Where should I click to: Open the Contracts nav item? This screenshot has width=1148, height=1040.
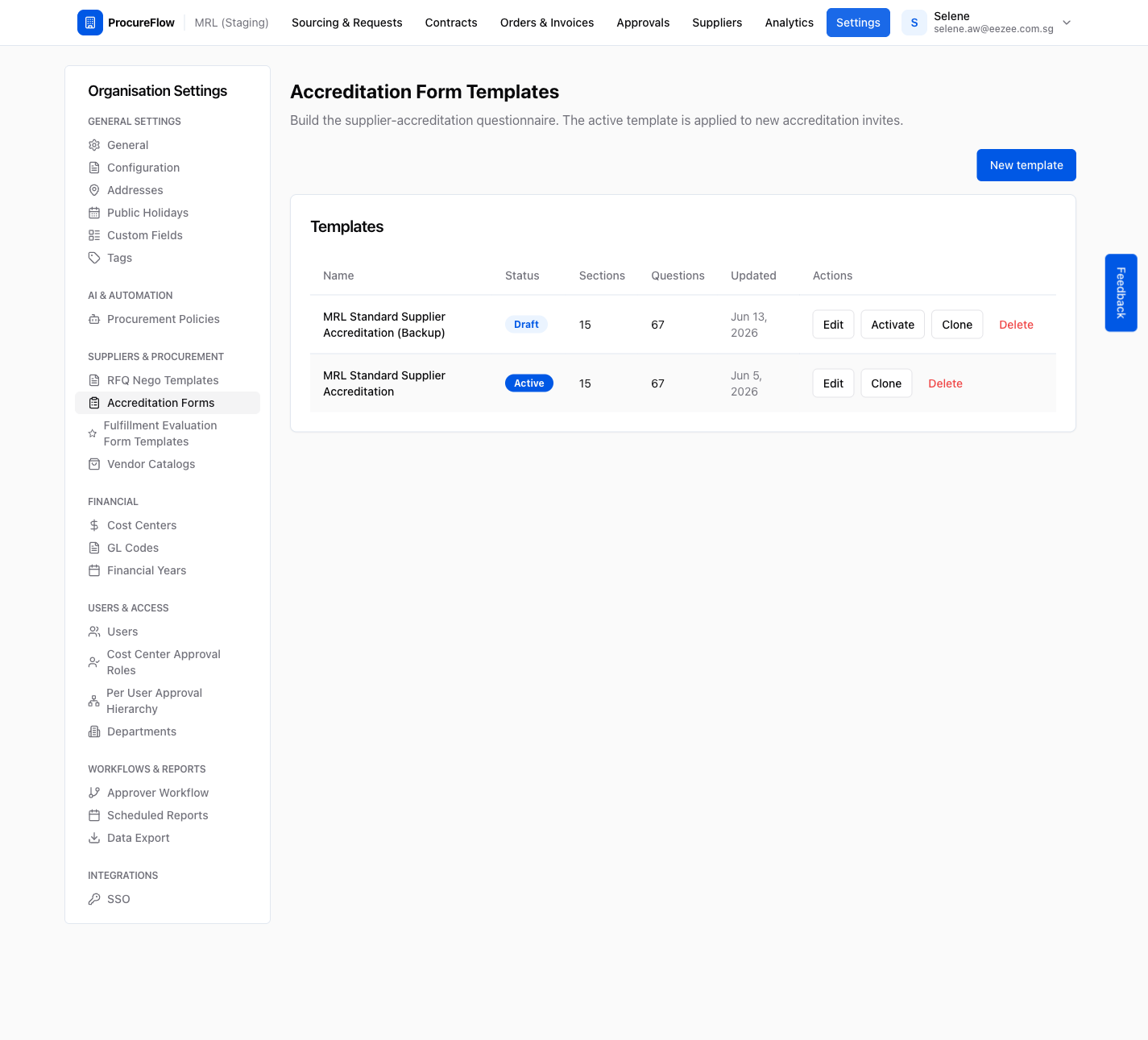pyautogui.click(x=451, y=23)
